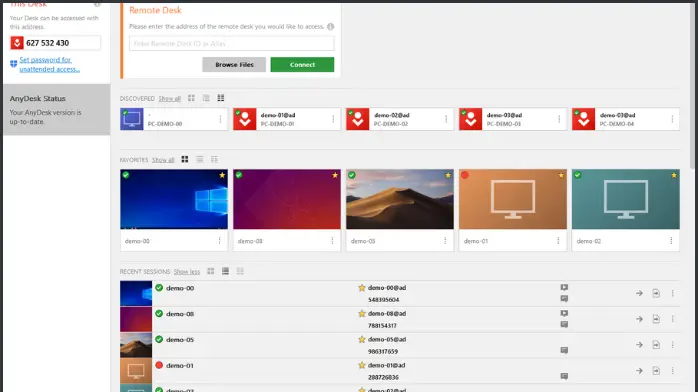698x392 pixels.
Task: Open the options menu for PC-DEMO-04
Action: point(672,119)
